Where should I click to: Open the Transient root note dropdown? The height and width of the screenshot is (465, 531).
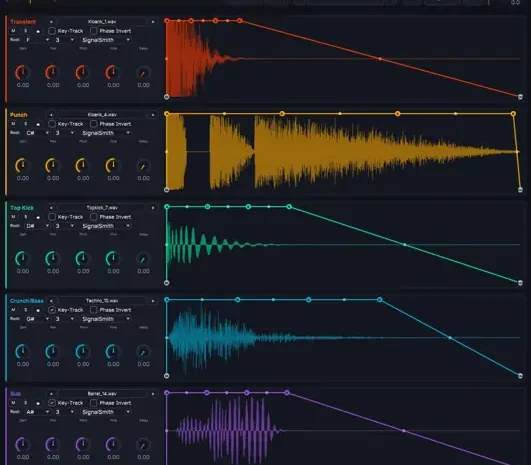(x=37, y=40)
